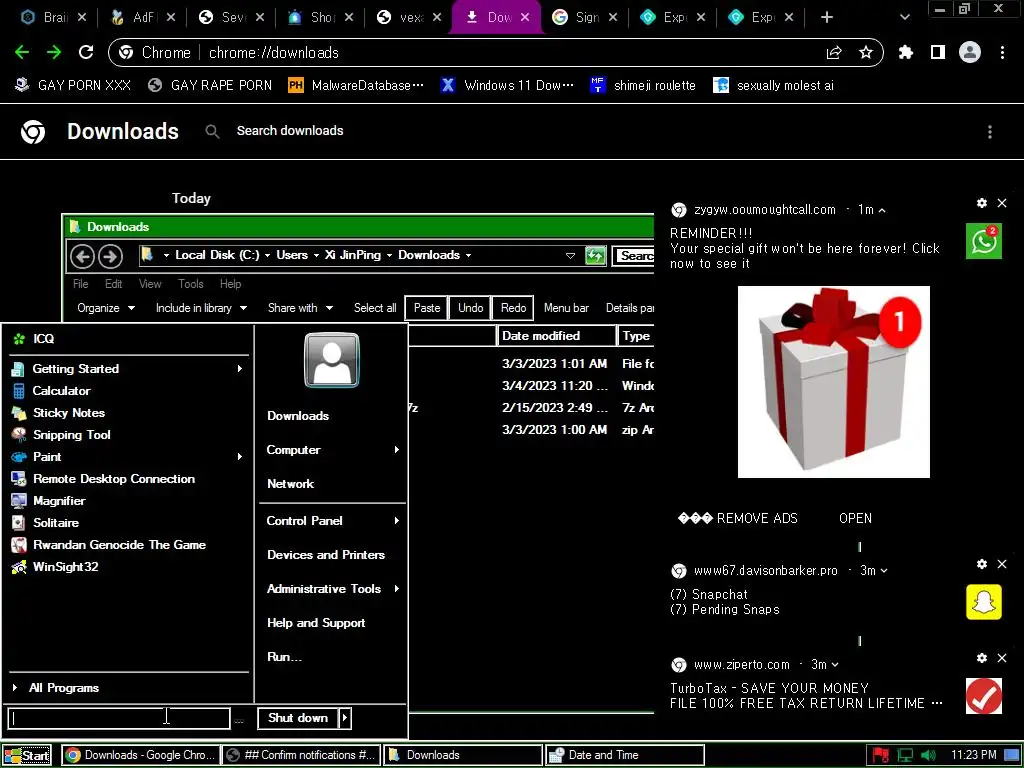Click OPEN on the gift notification

[x=856, y=519]
